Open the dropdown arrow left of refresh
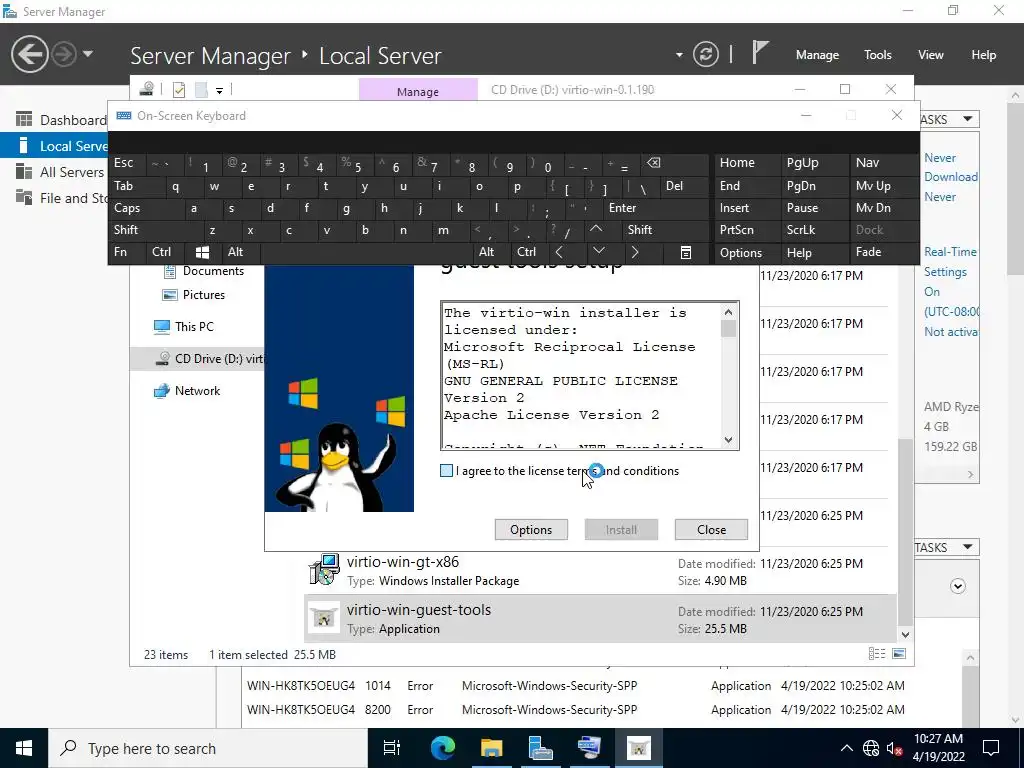Image resolution: width=1024 pixels, height=768 pixels. [x=679, y=55]
